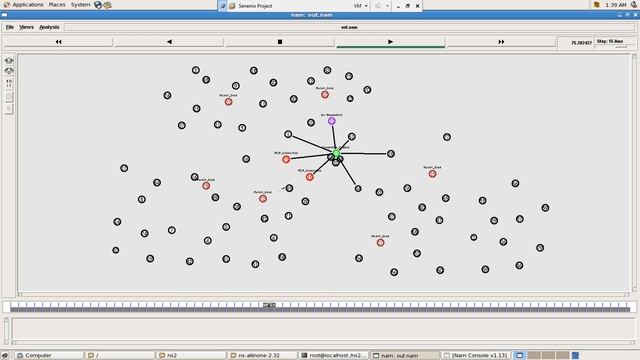The width and height of the screenshot is (640, 360).
Task: Open the Views menu
Action: click(26, 27)
